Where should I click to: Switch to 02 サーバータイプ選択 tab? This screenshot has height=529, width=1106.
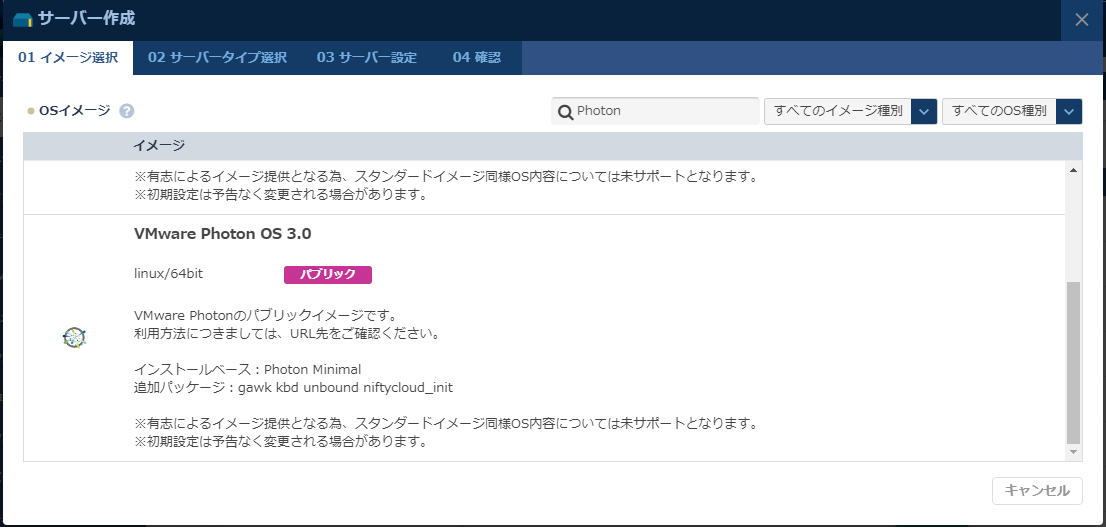[x=217, y=58]
